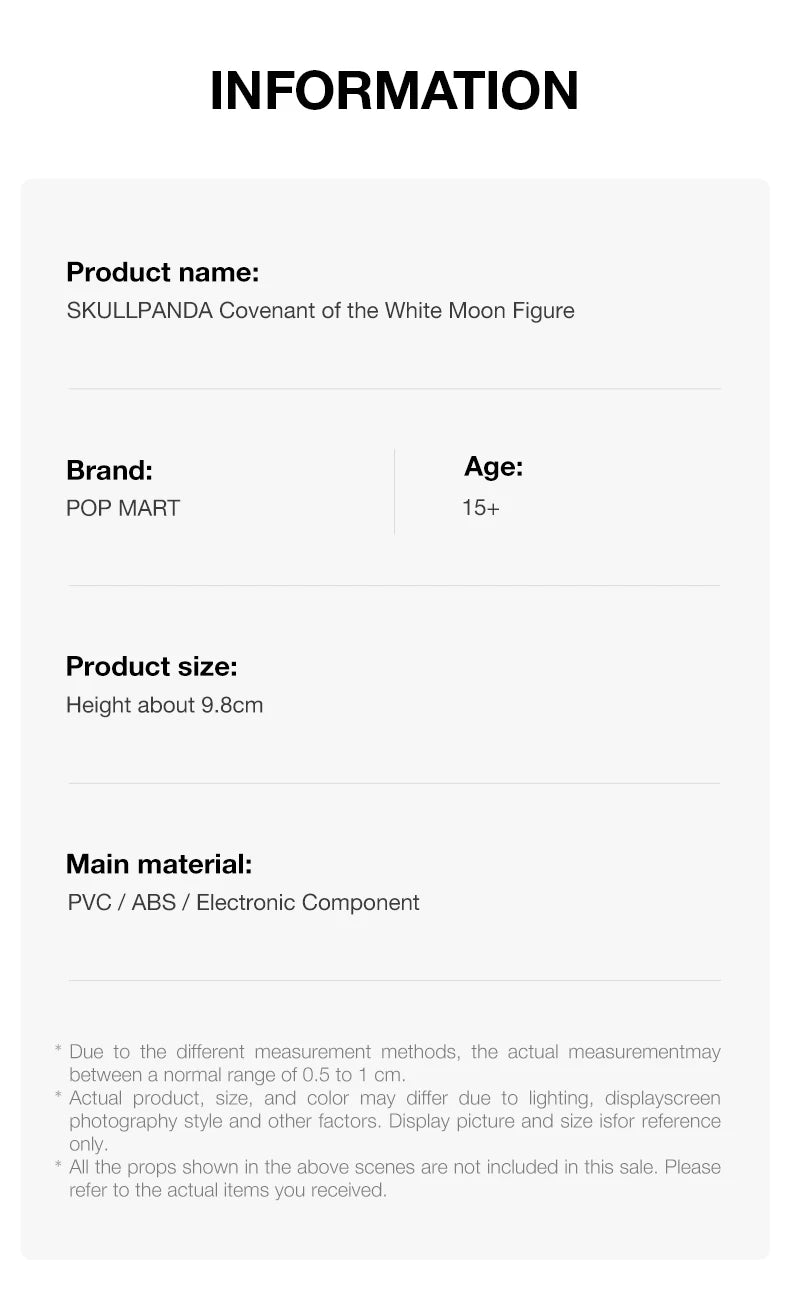790x1297 pixels.
Task: Click the 15+ age value
Action: coord(480,508)
